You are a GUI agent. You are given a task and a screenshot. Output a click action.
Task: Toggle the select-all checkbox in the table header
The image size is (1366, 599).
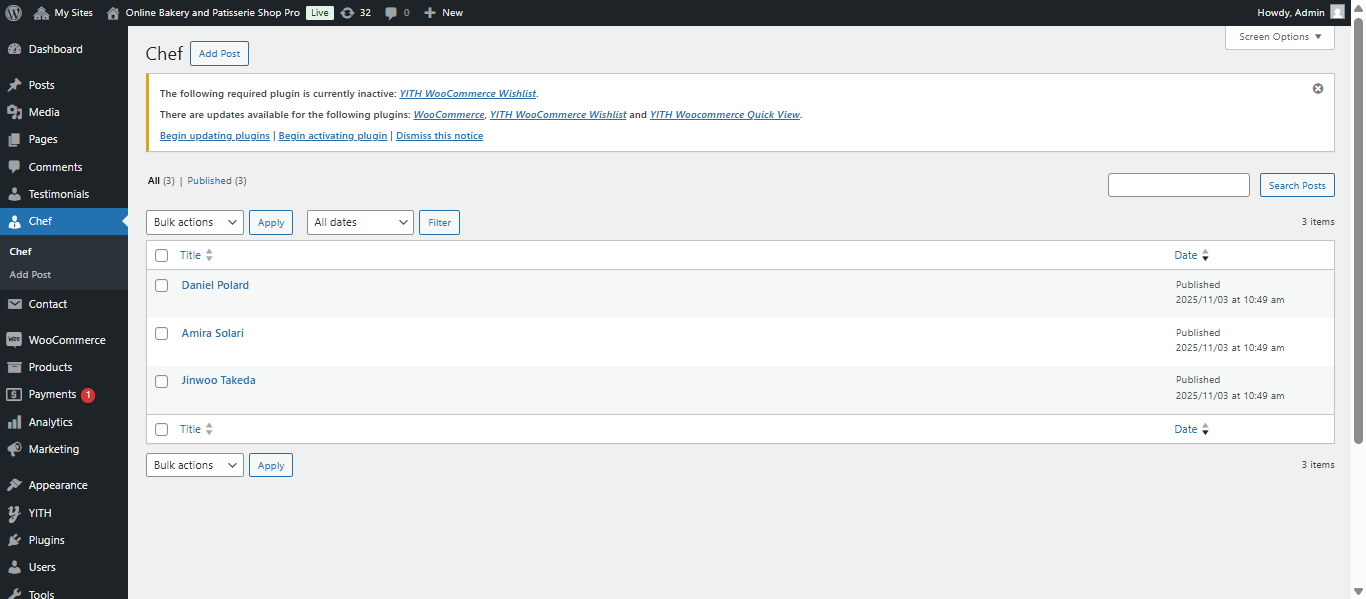[x=161, y=256]
